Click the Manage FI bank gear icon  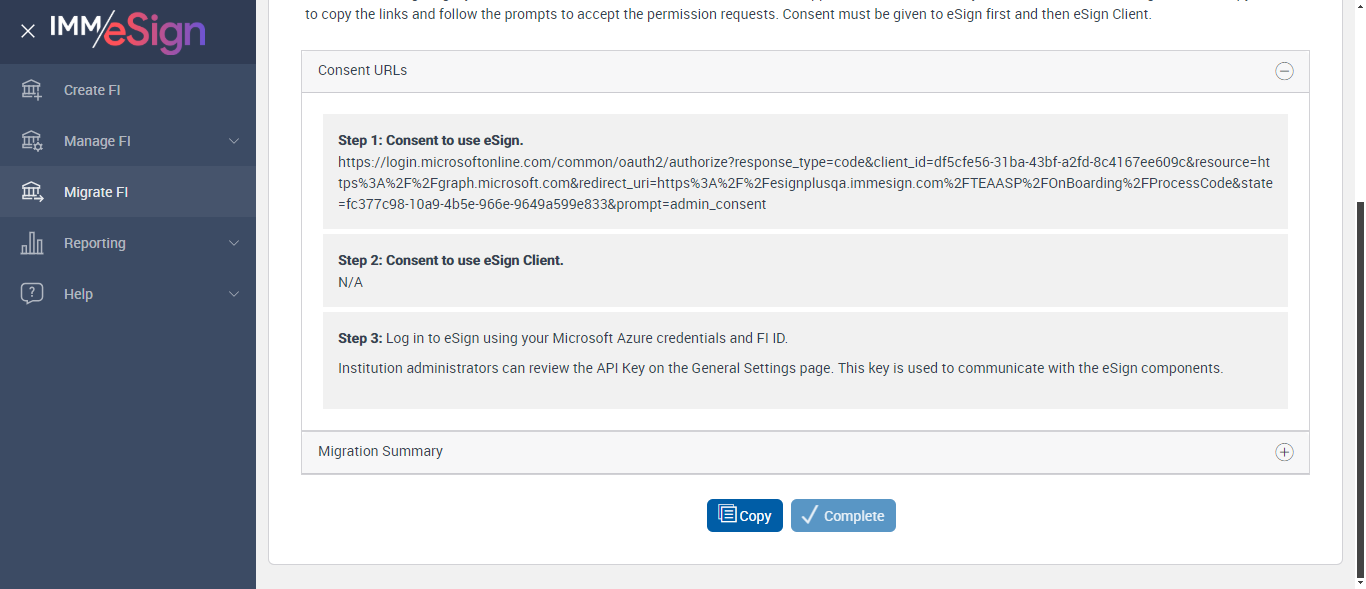[32, 141]
